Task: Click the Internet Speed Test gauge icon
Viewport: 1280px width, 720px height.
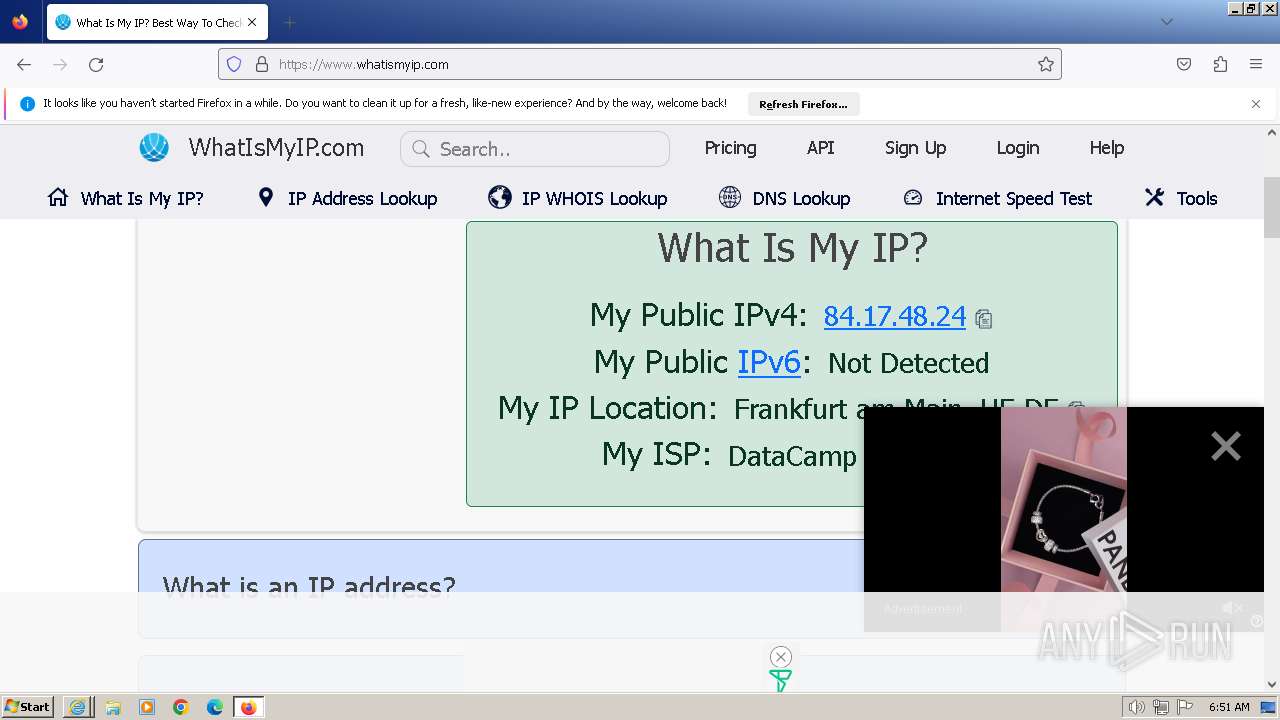Action: tap(912, 197)
